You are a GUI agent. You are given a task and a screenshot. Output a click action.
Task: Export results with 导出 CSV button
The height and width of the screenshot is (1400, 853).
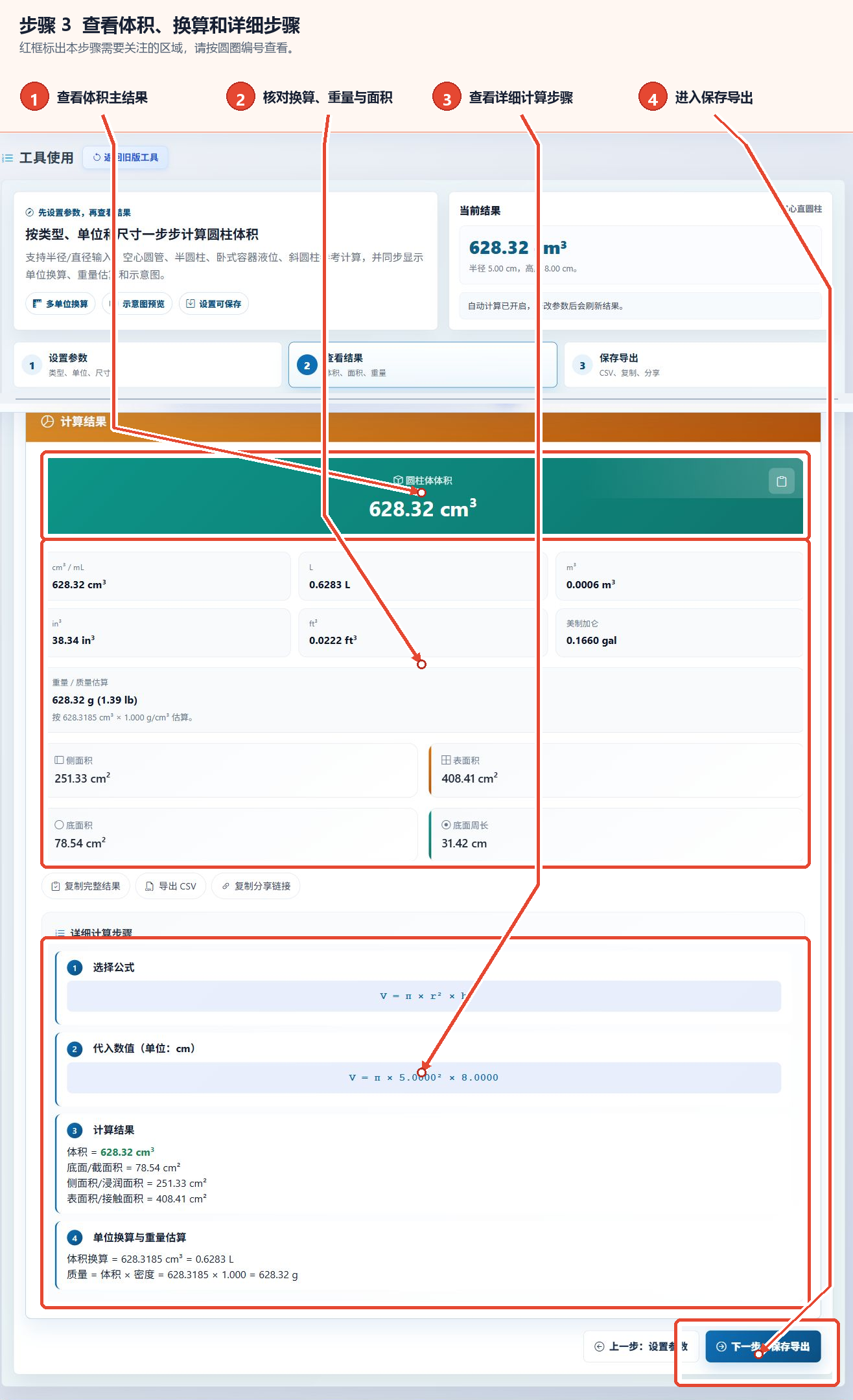click(170, 886)
